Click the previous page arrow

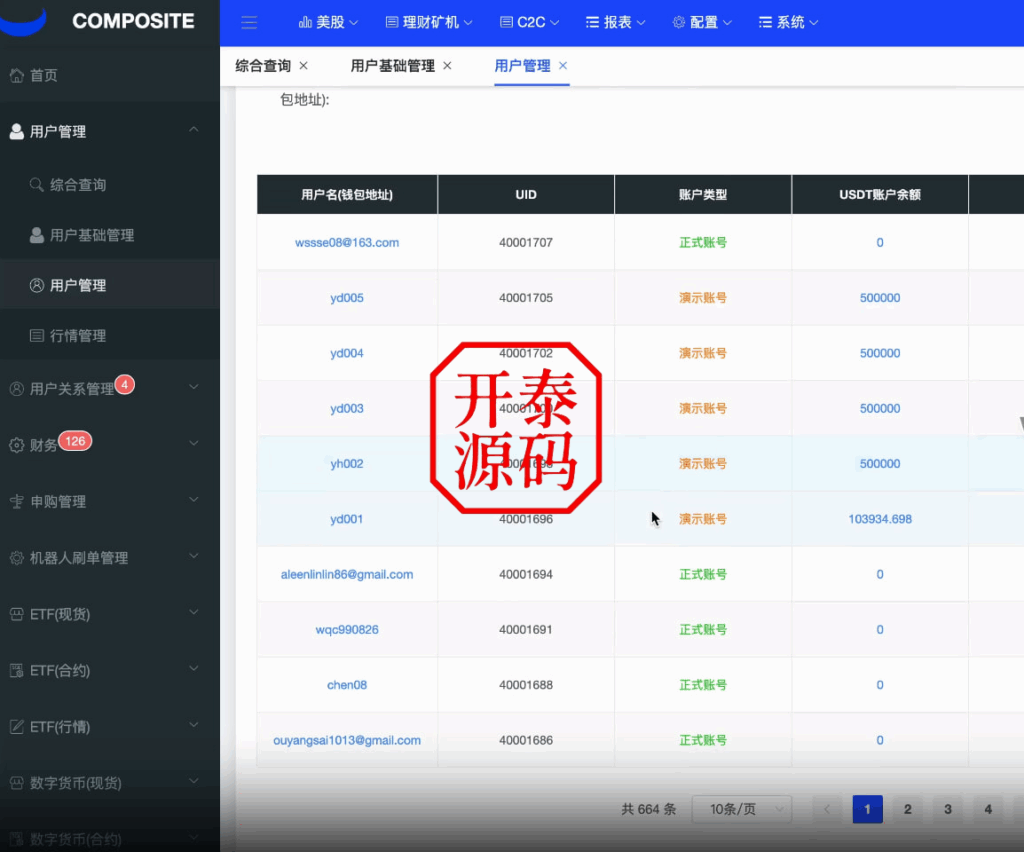point(827,810)
